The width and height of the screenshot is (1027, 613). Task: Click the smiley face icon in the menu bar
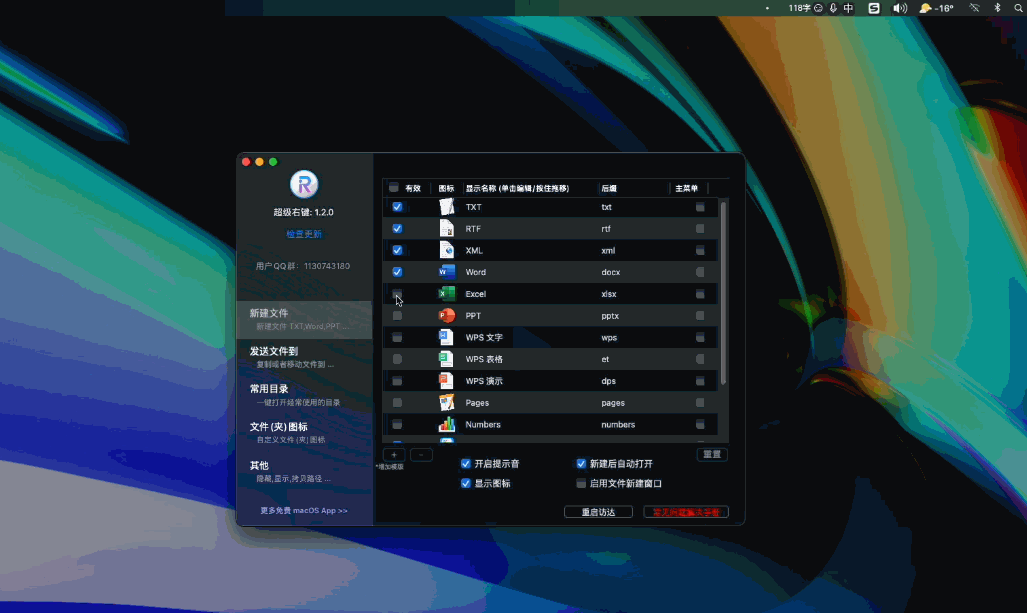818,8
